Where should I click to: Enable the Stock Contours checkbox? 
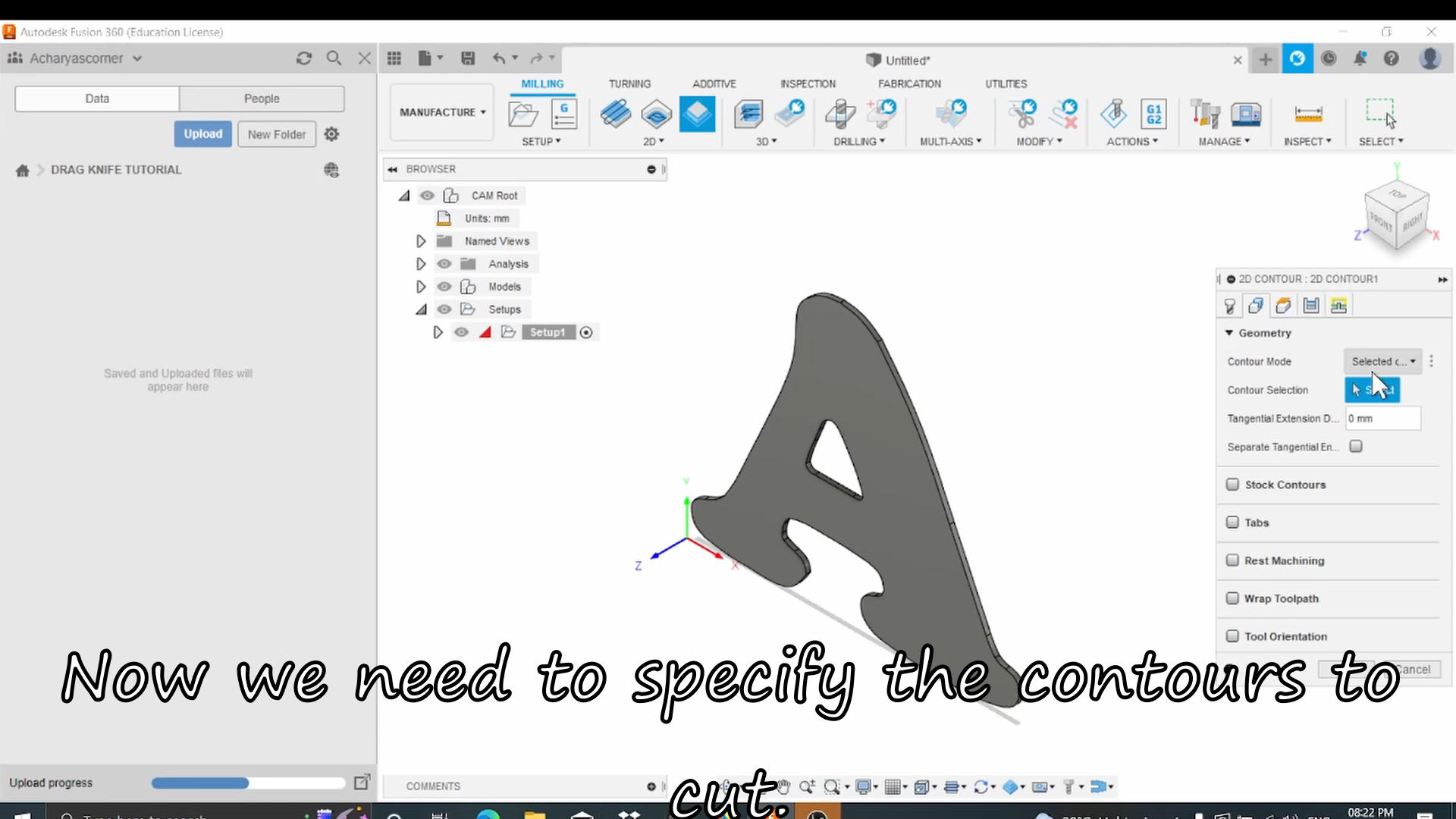click(1232, 485)
